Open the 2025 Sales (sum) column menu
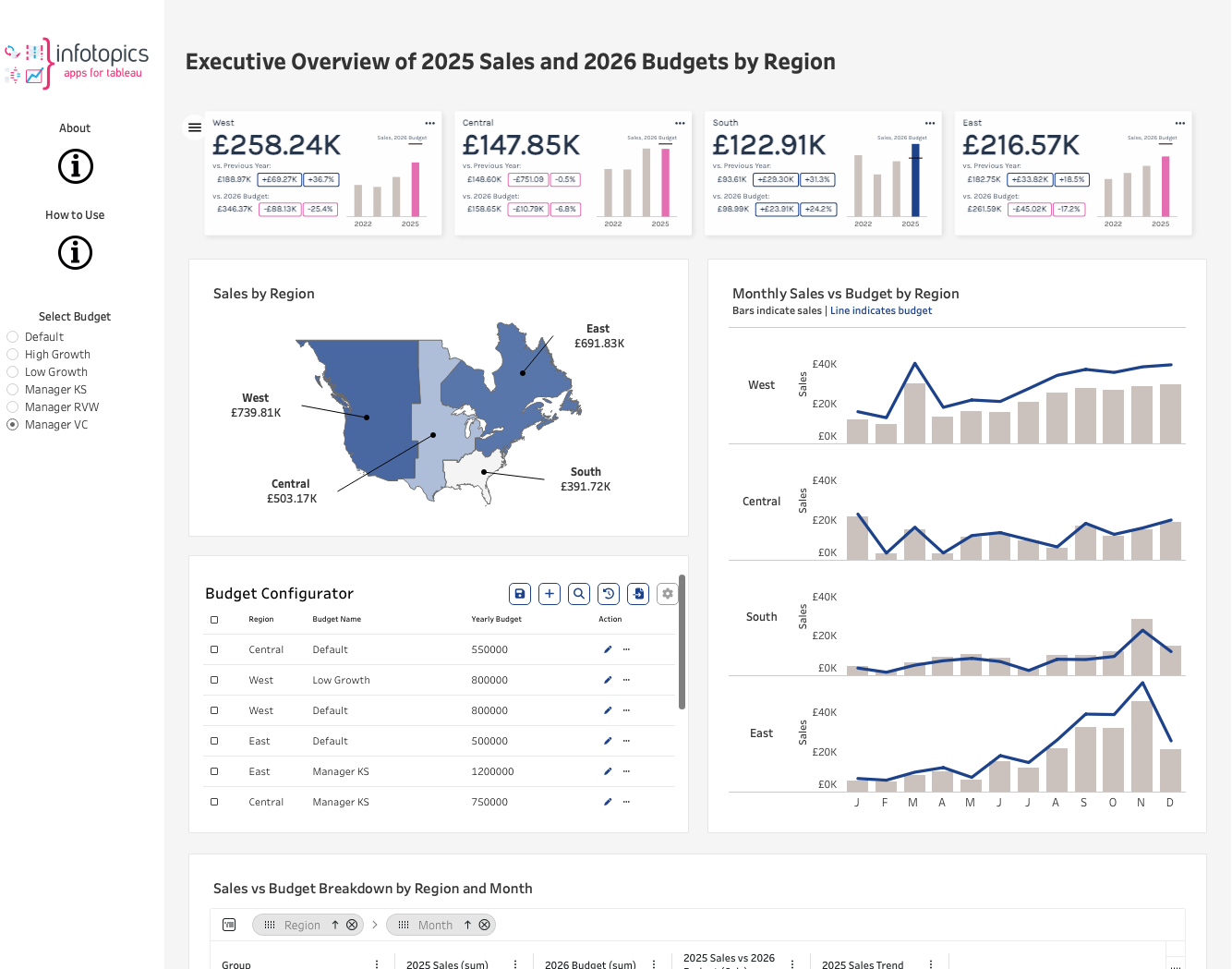Viewport: 1232px width, 969px height. pyautogui.click(x=515, y=964)
